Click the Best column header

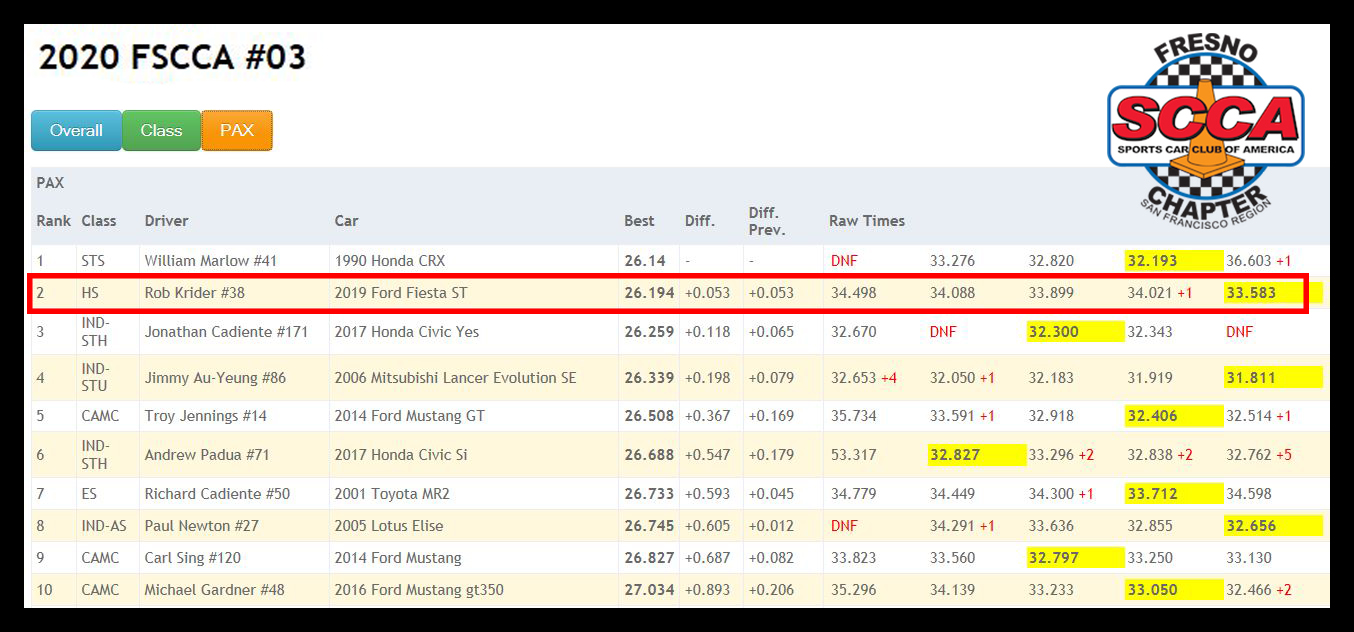[x=640, y=221]
